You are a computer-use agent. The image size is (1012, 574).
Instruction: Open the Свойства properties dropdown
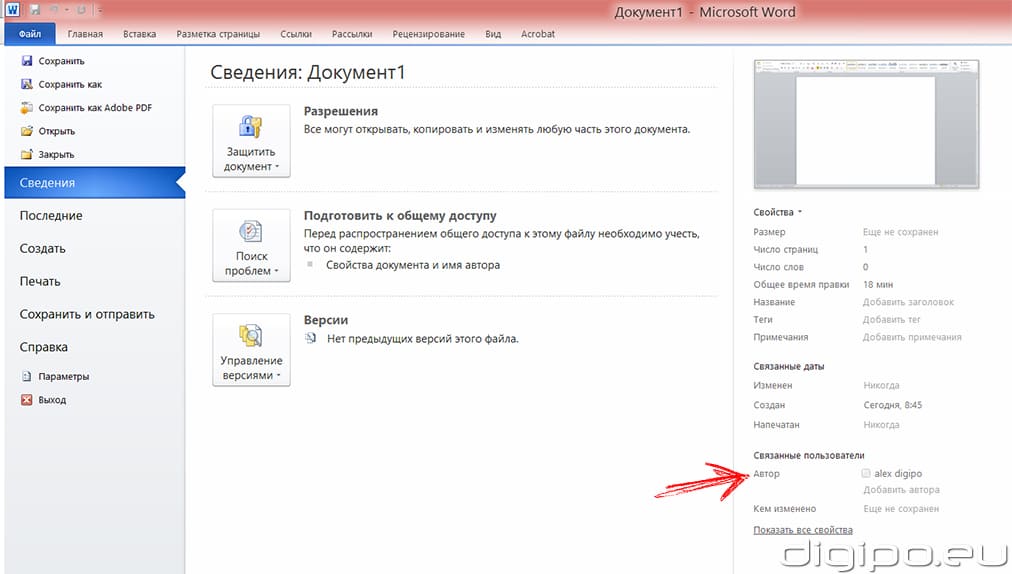click(778, 212)
